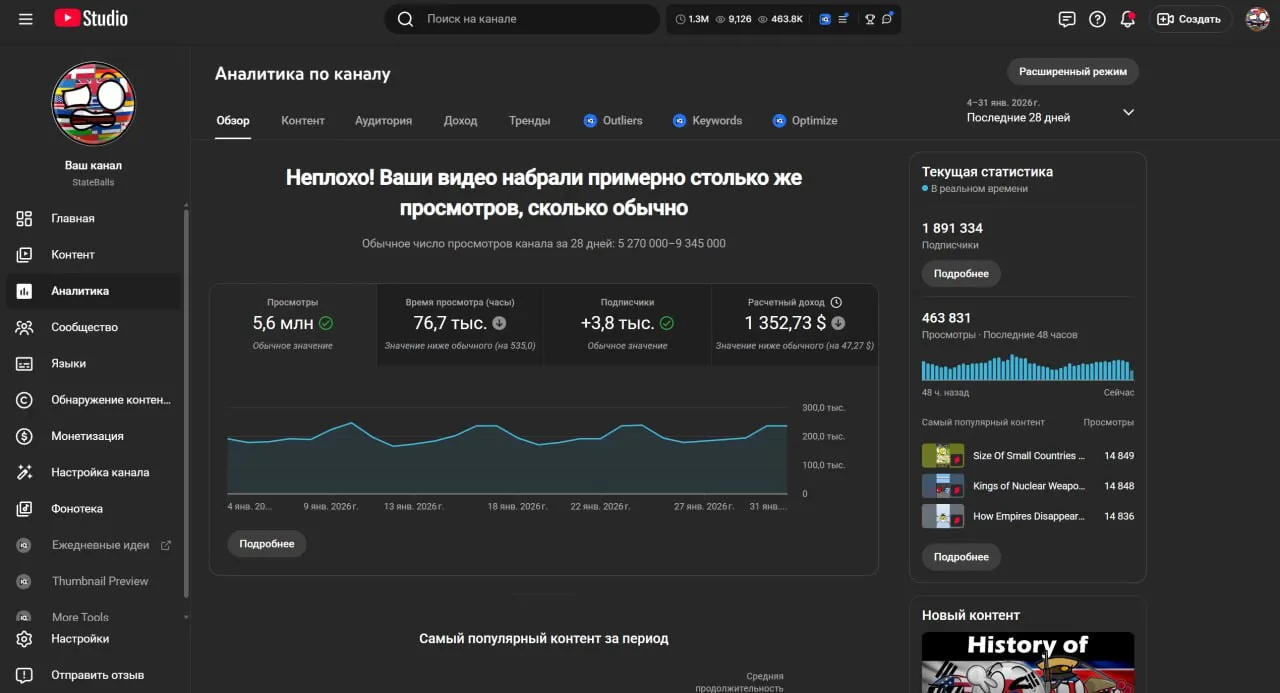Click the clock icon beside Расчетный доход
Screen dimensions: 1280x693
click(836, 302)
